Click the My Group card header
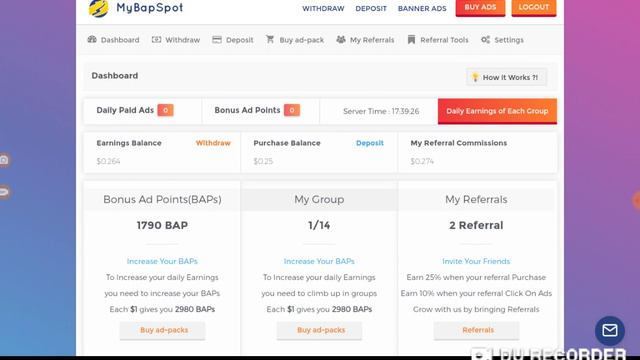Screen dimensions: 640x360 point(319,200)
